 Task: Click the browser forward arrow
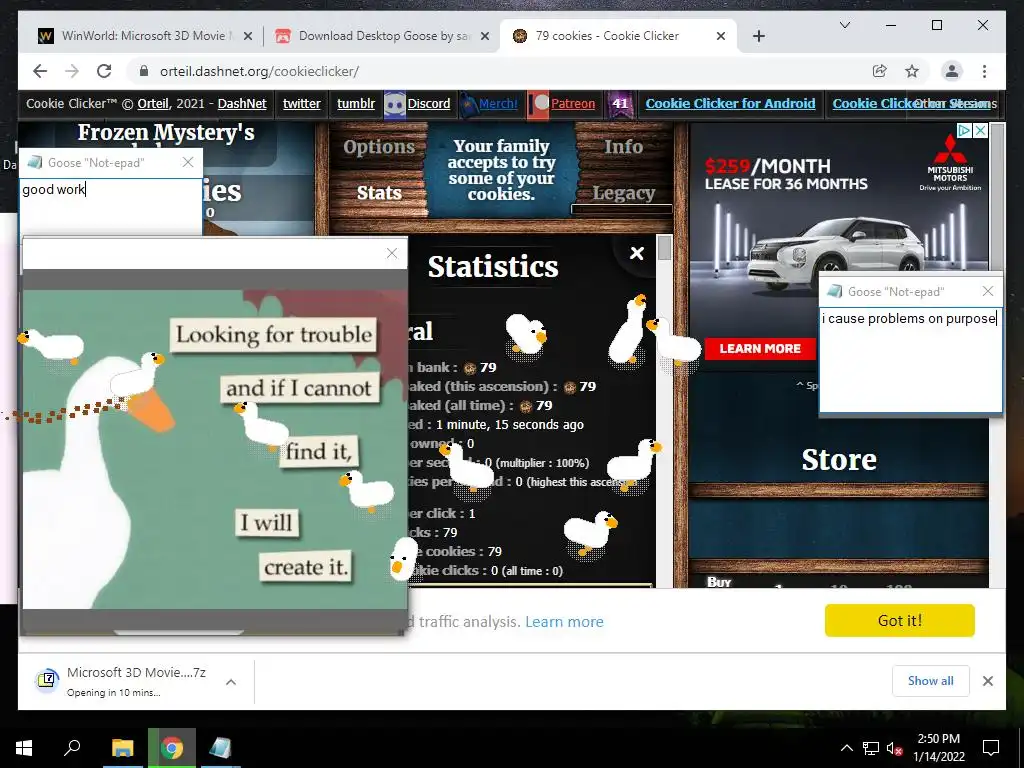(72, 71)
